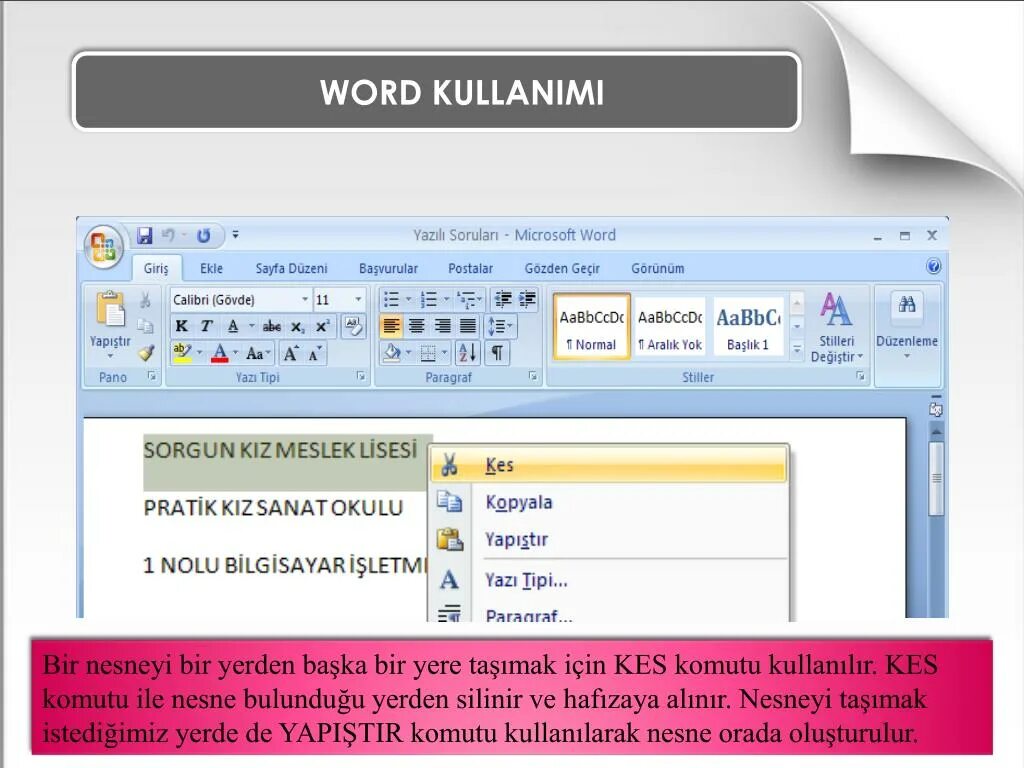This screenshot has width=1024, height=768.
Task: Open the Yapıştır dropdown arrow below label
Action: (x=110, y=357)
